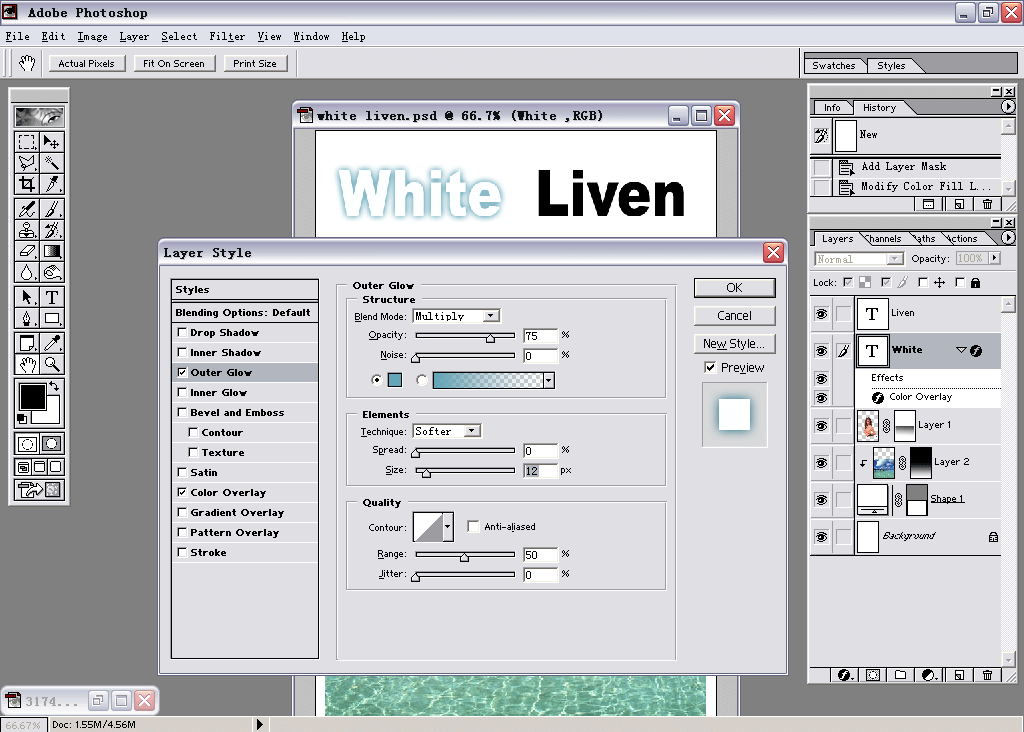
Task: Select the Move tool
Action: [52, 142]
